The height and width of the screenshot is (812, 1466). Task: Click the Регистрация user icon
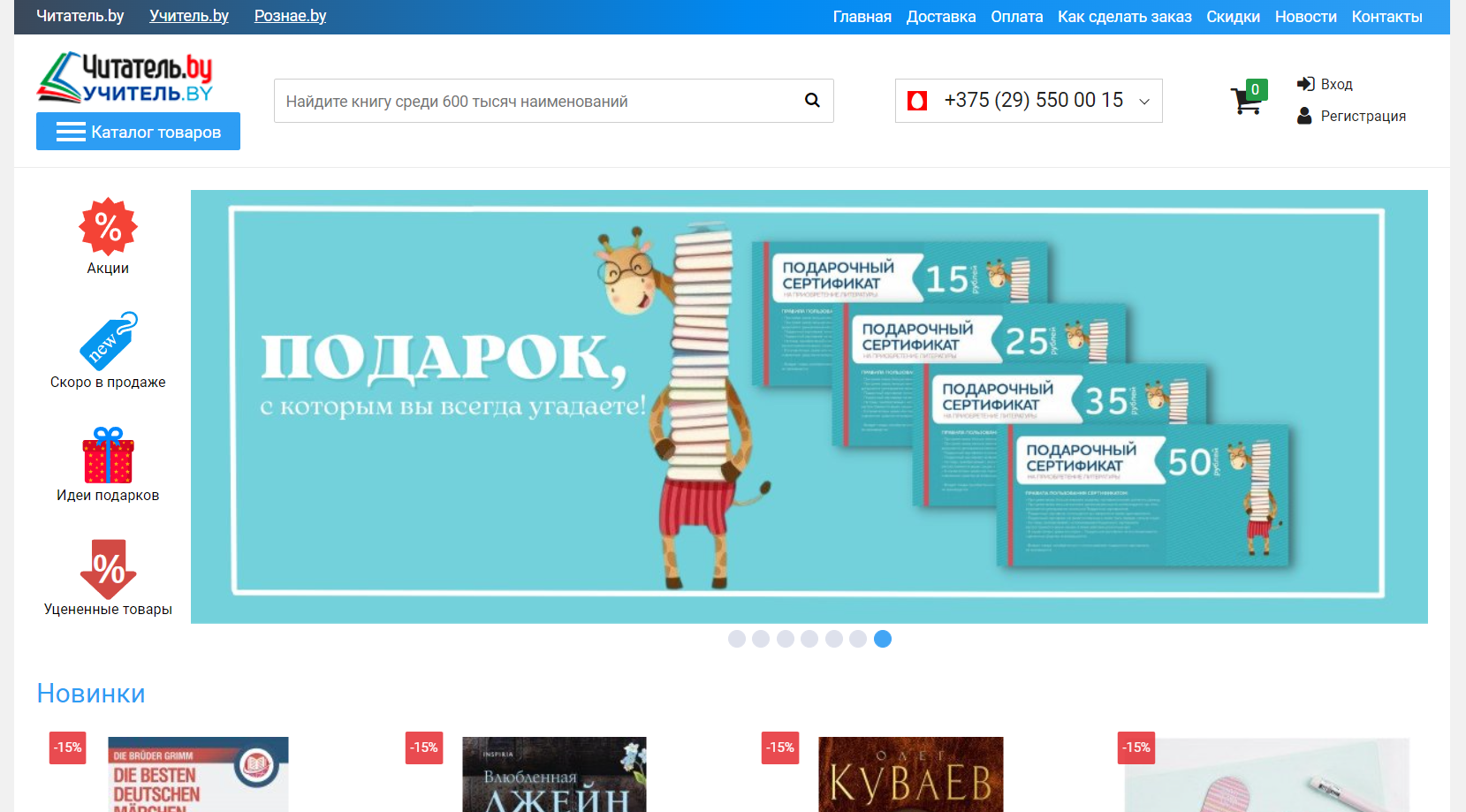[1304, 116]
